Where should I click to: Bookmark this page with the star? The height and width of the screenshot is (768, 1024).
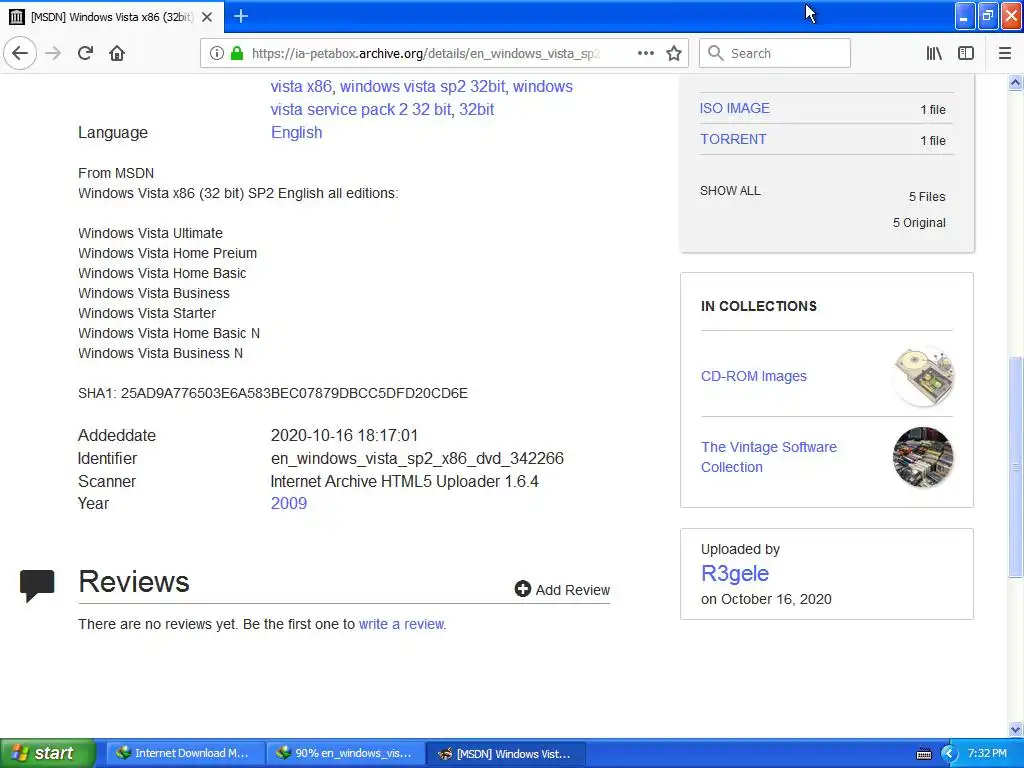point(674,53)
